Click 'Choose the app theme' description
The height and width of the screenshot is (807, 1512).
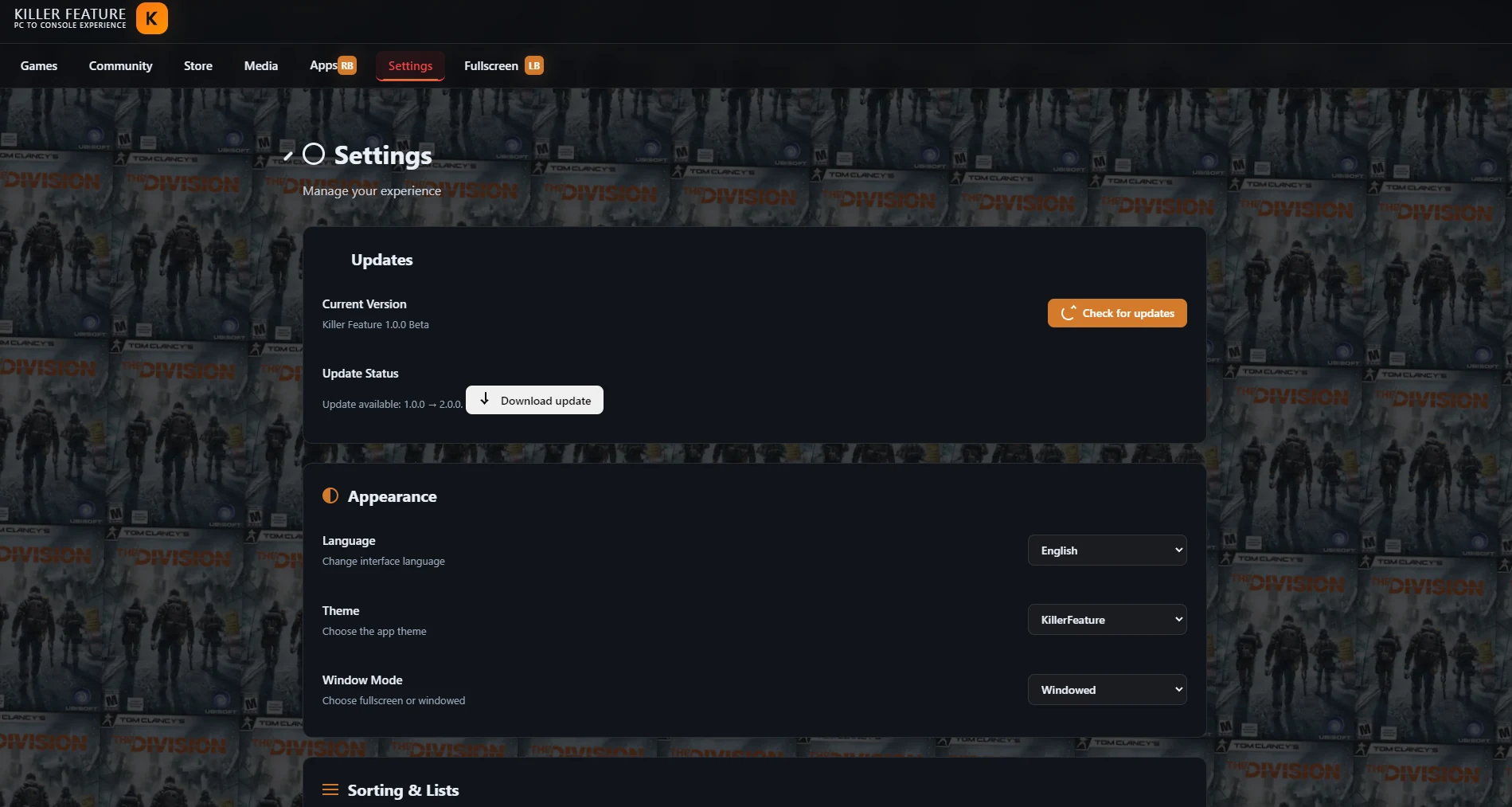tap(374, 632)
